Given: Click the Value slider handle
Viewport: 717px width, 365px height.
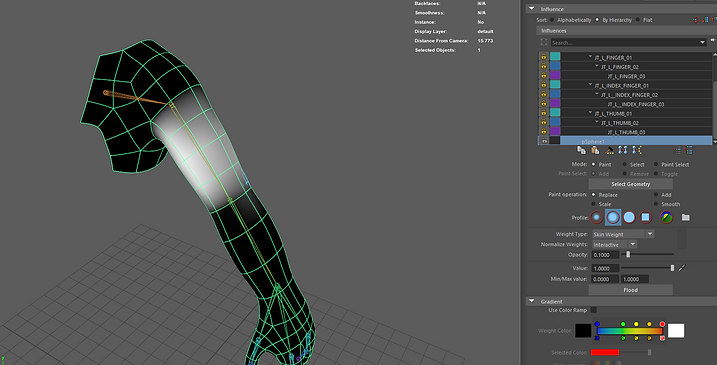Looking at the screenshot, I should [x=672, y=268].
